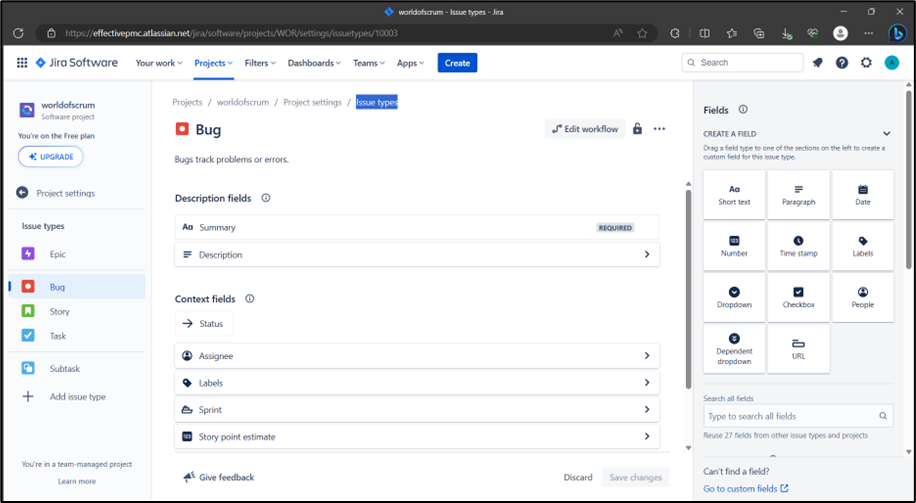
Task: Click the Discard button
Action: [578, 477]
